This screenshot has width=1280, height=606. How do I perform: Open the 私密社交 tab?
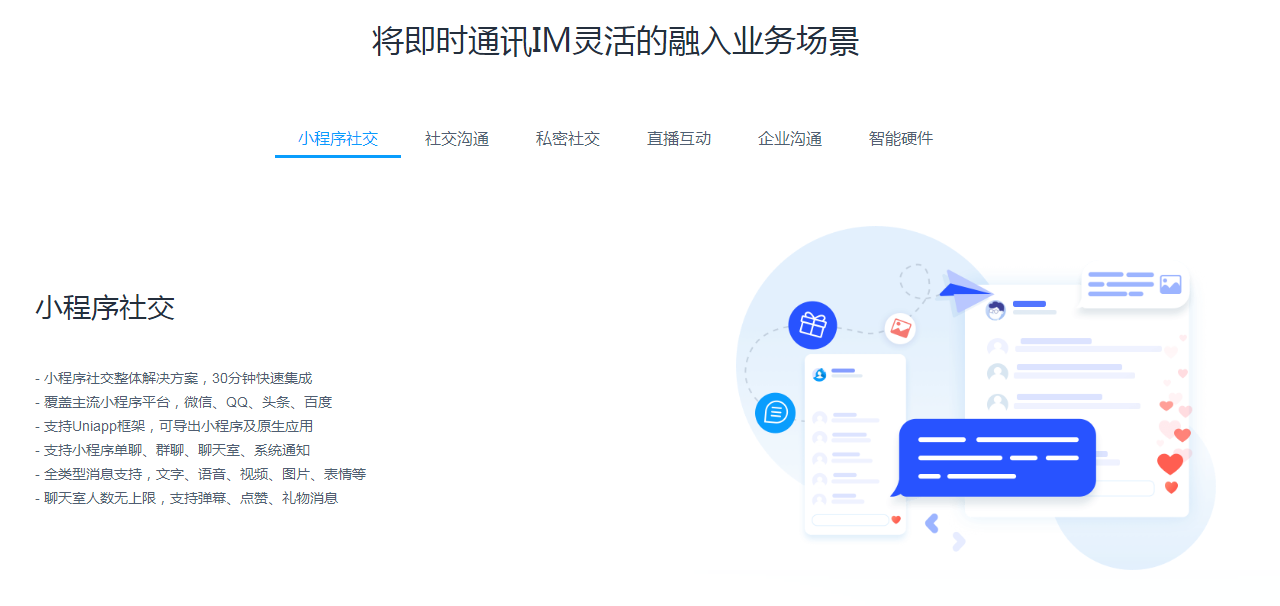(568, 139)
